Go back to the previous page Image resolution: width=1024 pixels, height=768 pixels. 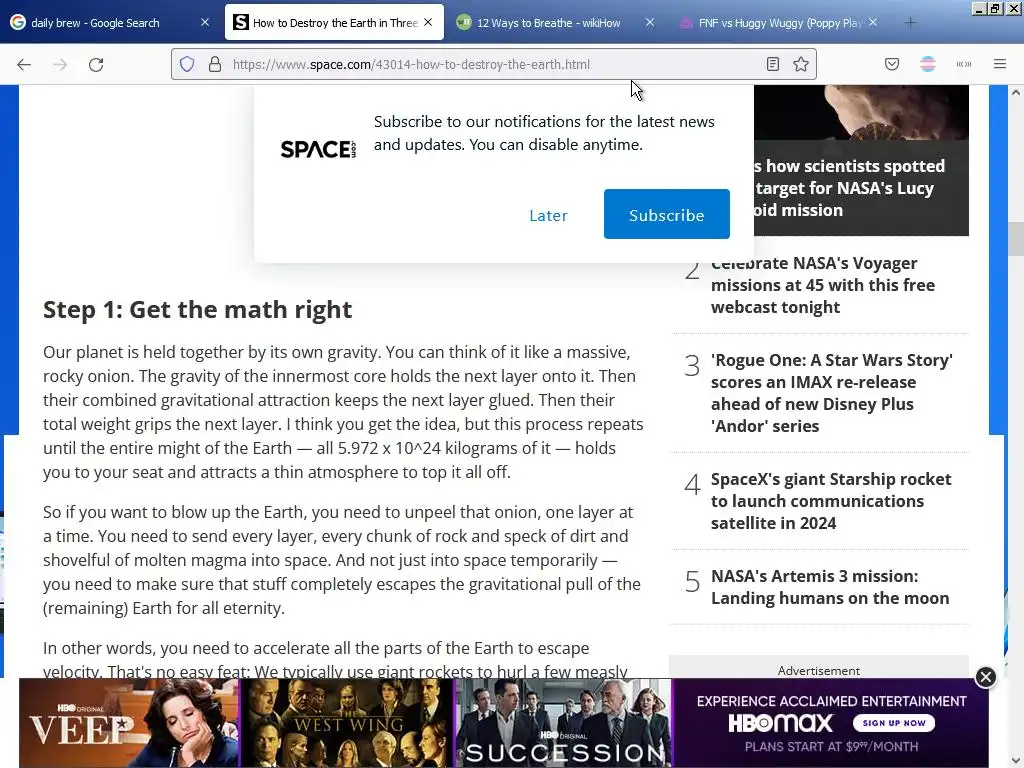tap(24, 64)
